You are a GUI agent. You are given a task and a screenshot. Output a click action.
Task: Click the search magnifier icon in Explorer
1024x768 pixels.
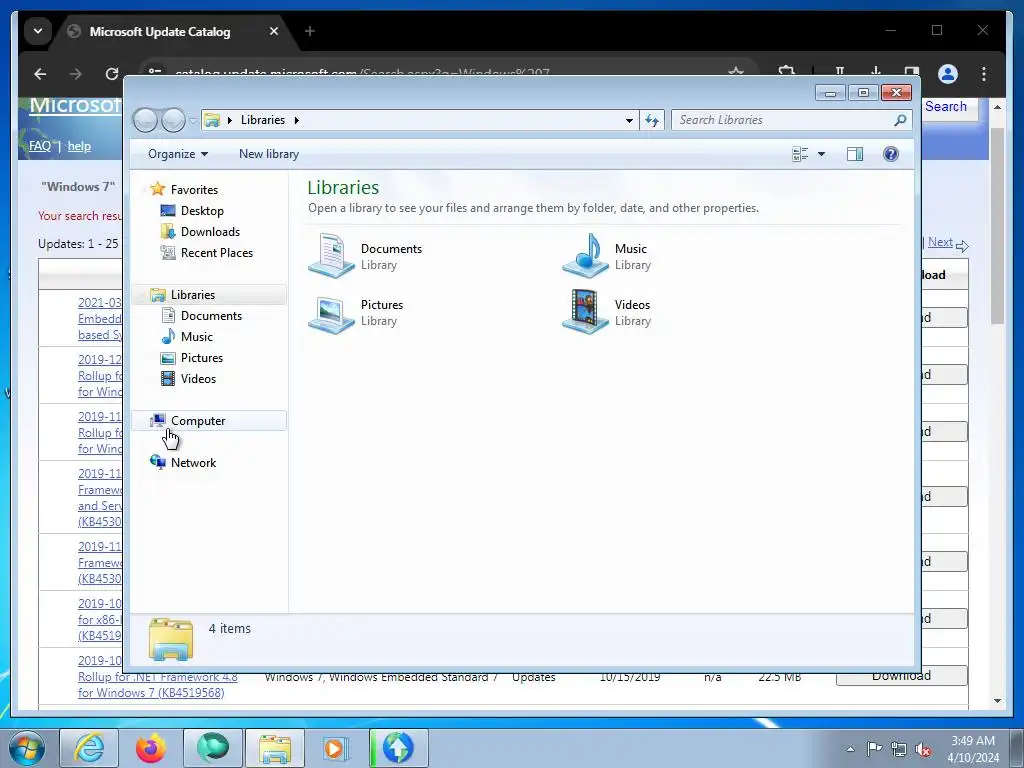click(900, 120)
